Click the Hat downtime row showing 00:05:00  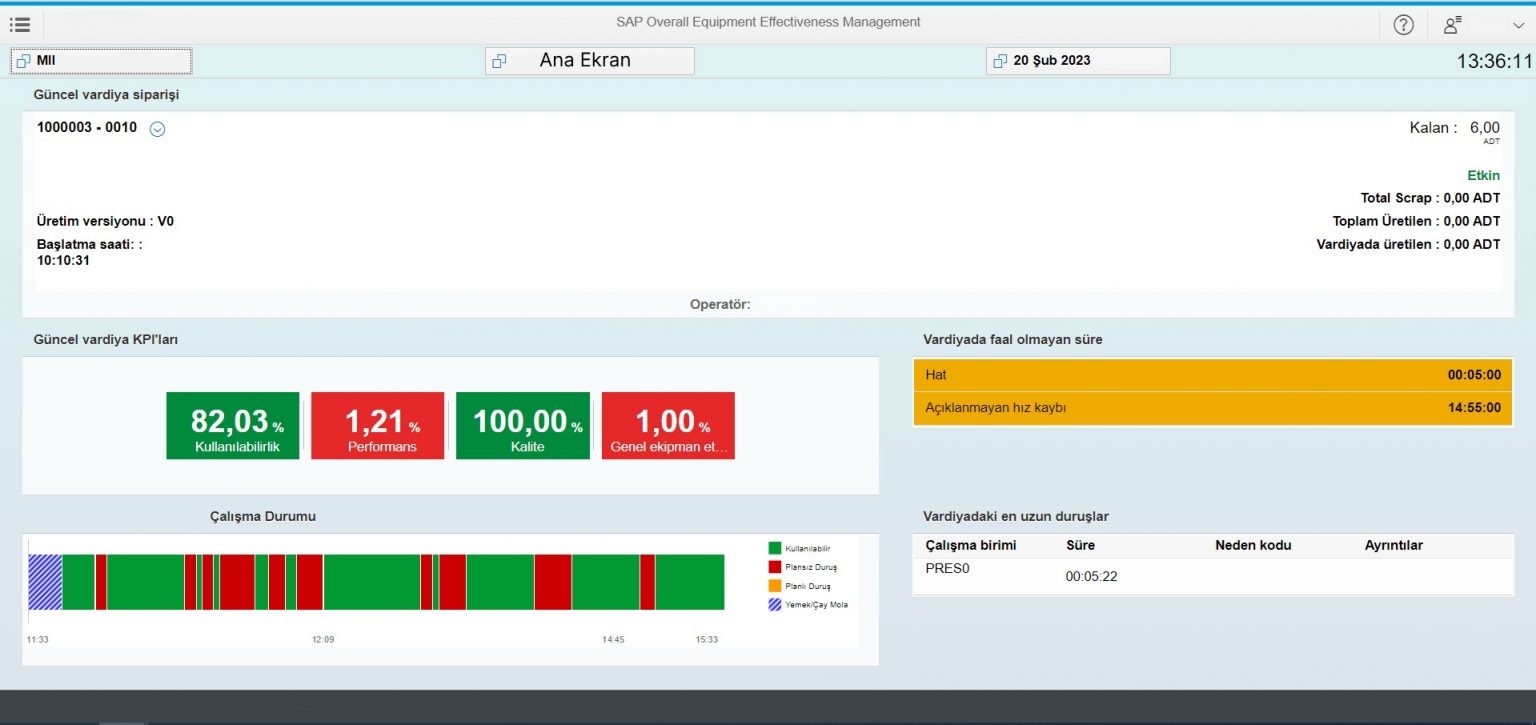(x=1212, y=374)
